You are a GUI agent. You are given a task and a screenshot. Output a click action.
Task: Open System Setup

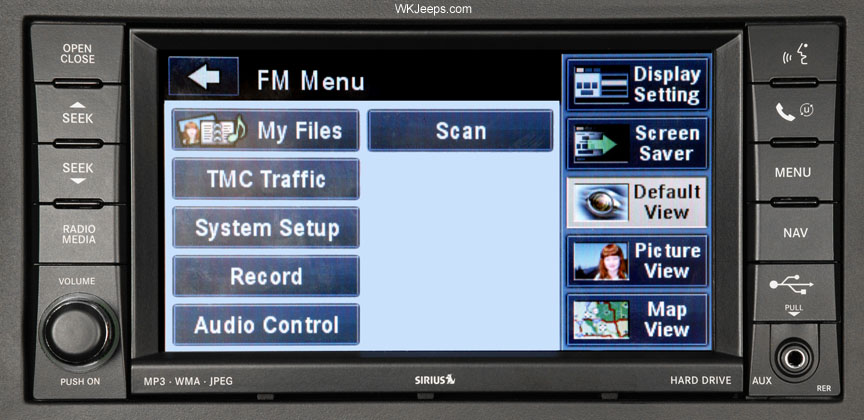[x=266, y=228]
